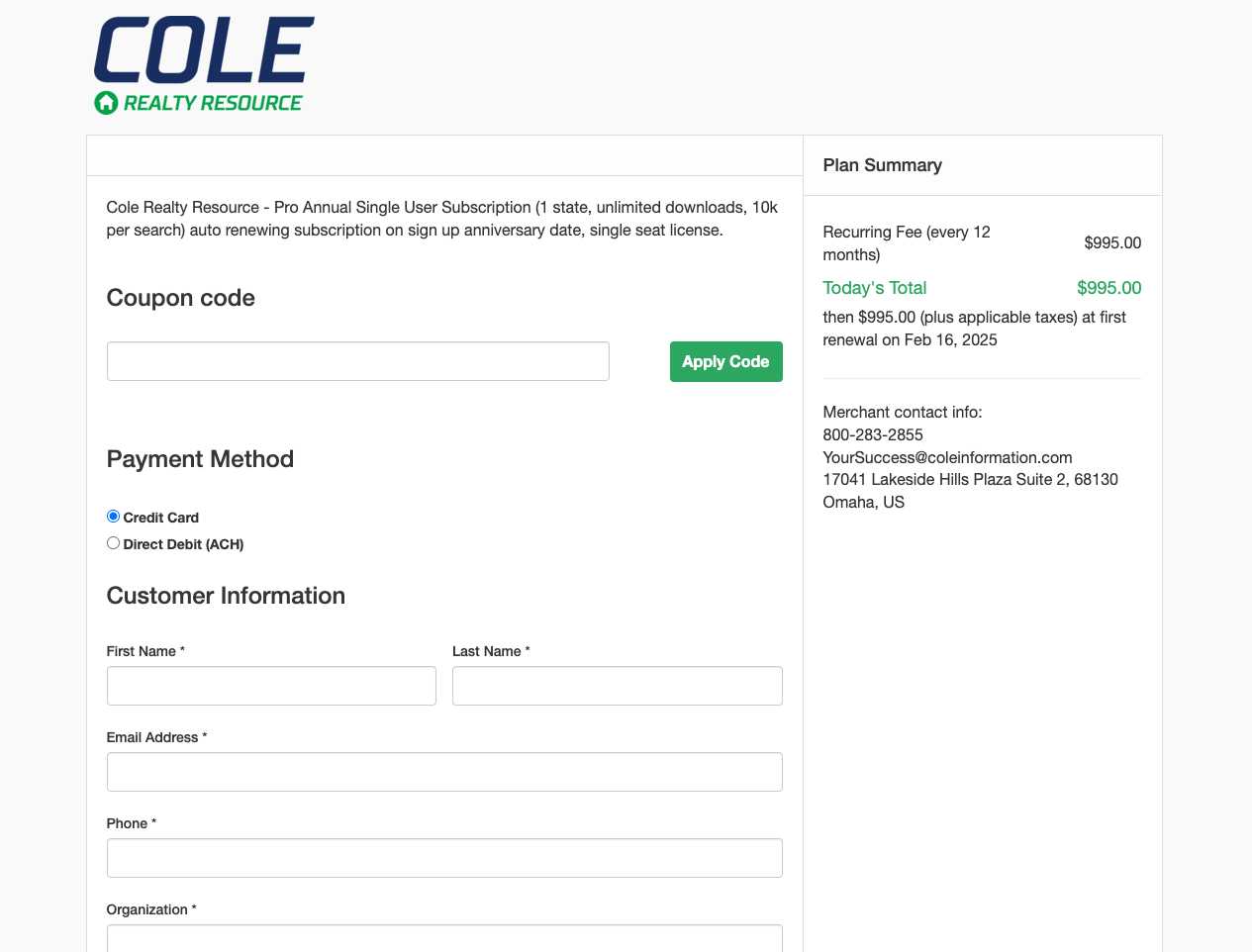1252x952 pixels.
Task: Click the YourSuccess@coleinformation.com email address
Action: [947, 457]
